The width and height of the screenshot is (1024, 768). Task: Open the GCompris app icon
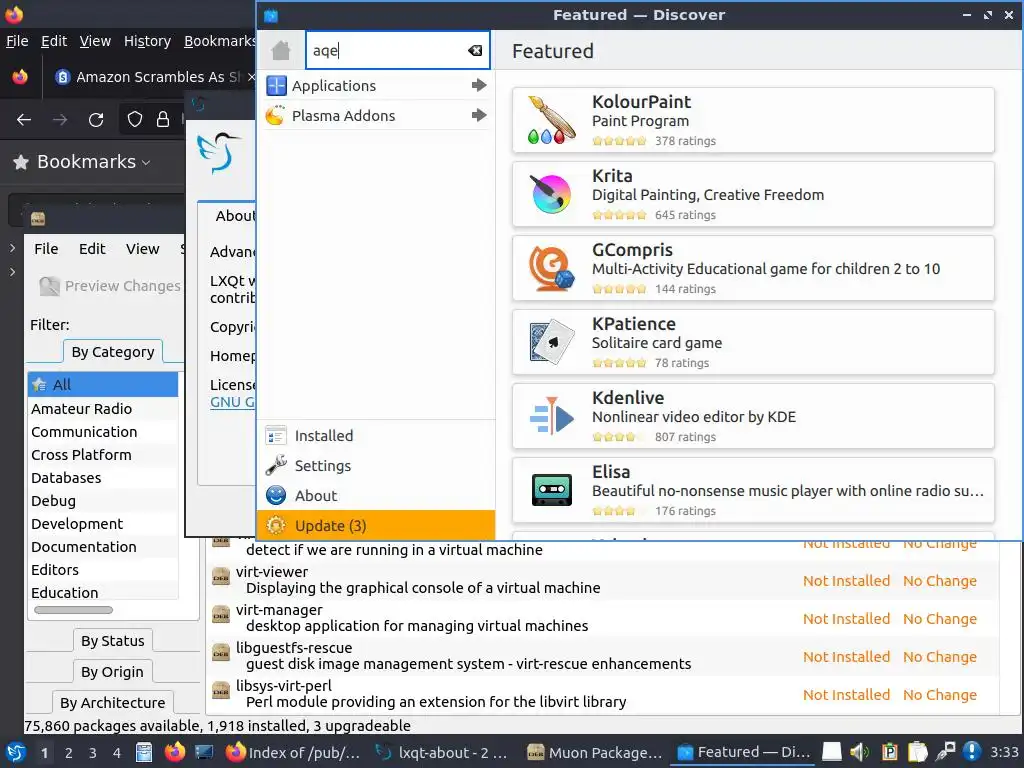point(552,268)
